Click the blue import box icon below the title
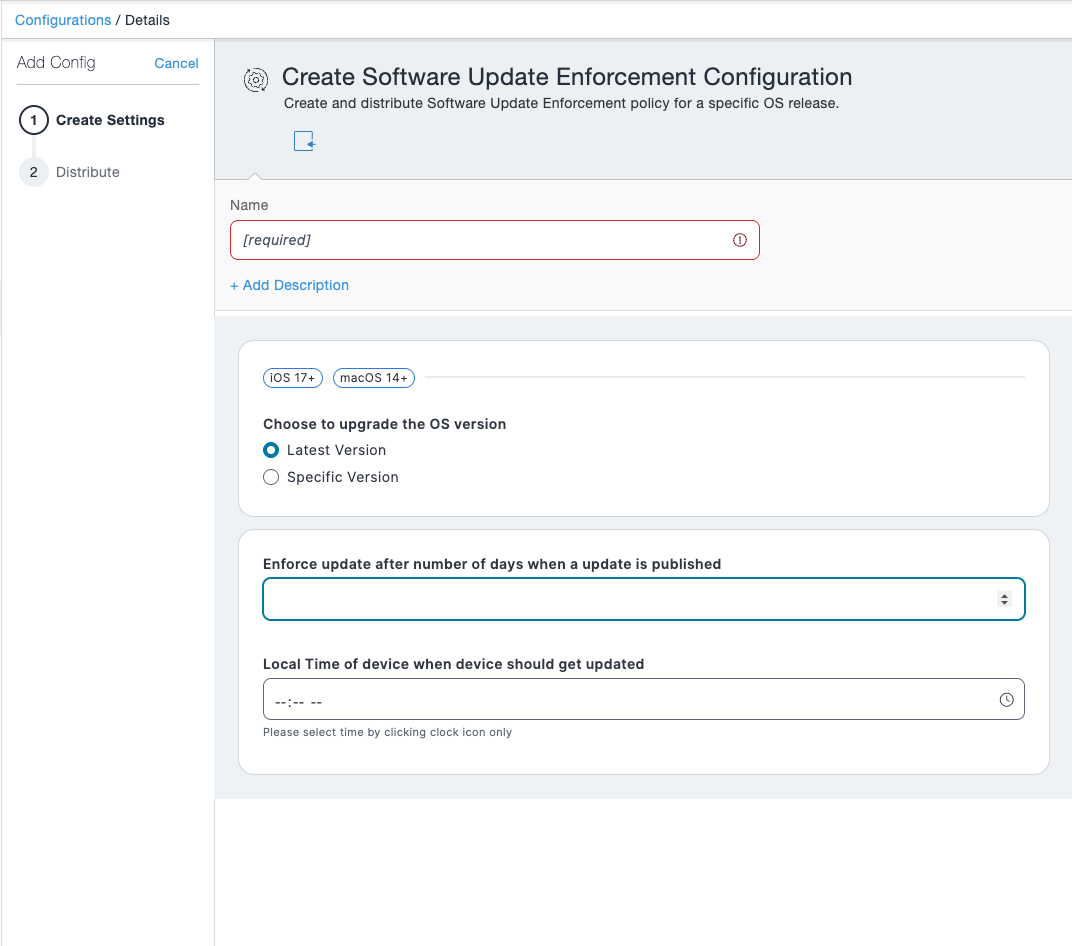 [303, 141]
